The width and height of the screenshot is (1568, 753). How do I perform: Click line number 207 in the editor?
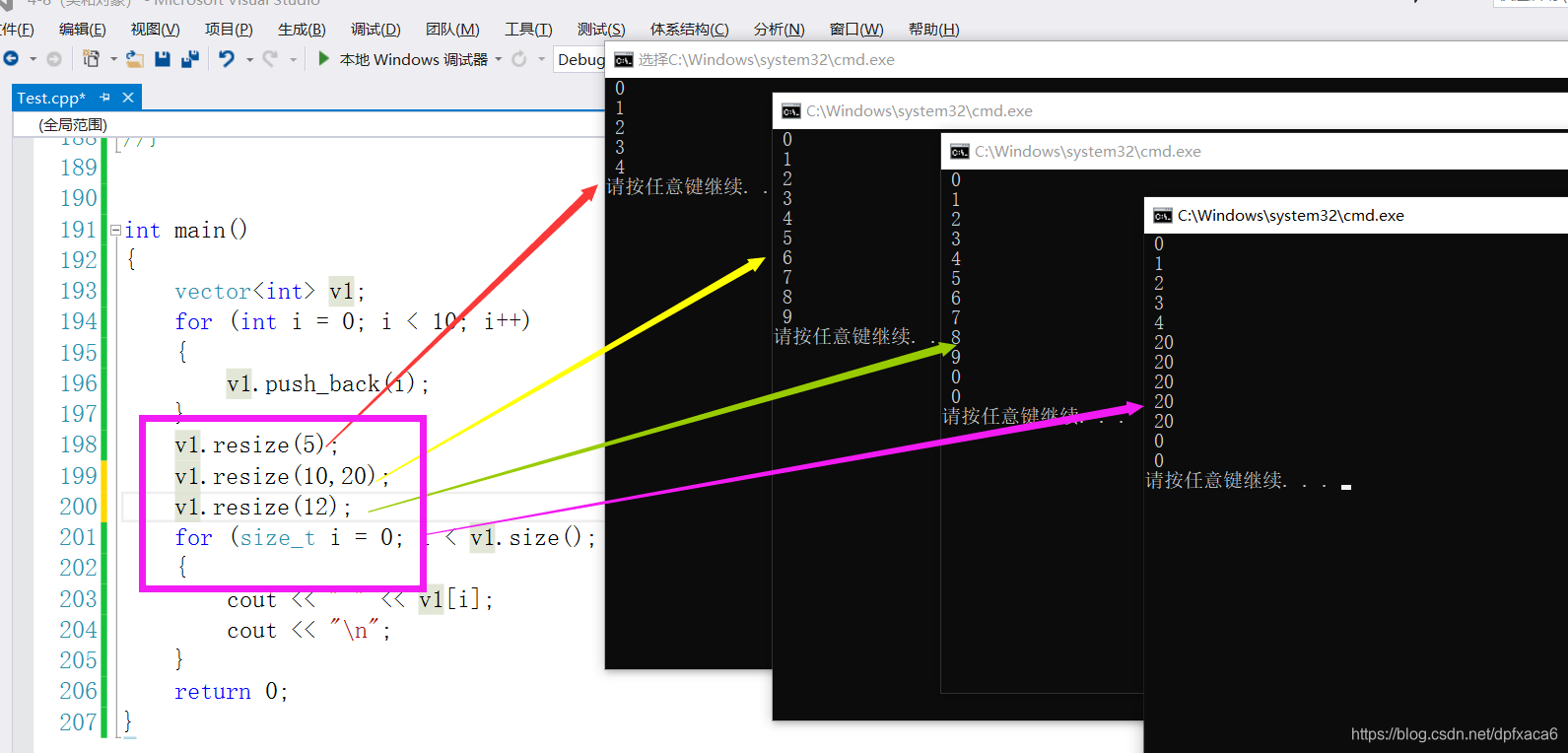coord(78,722)
